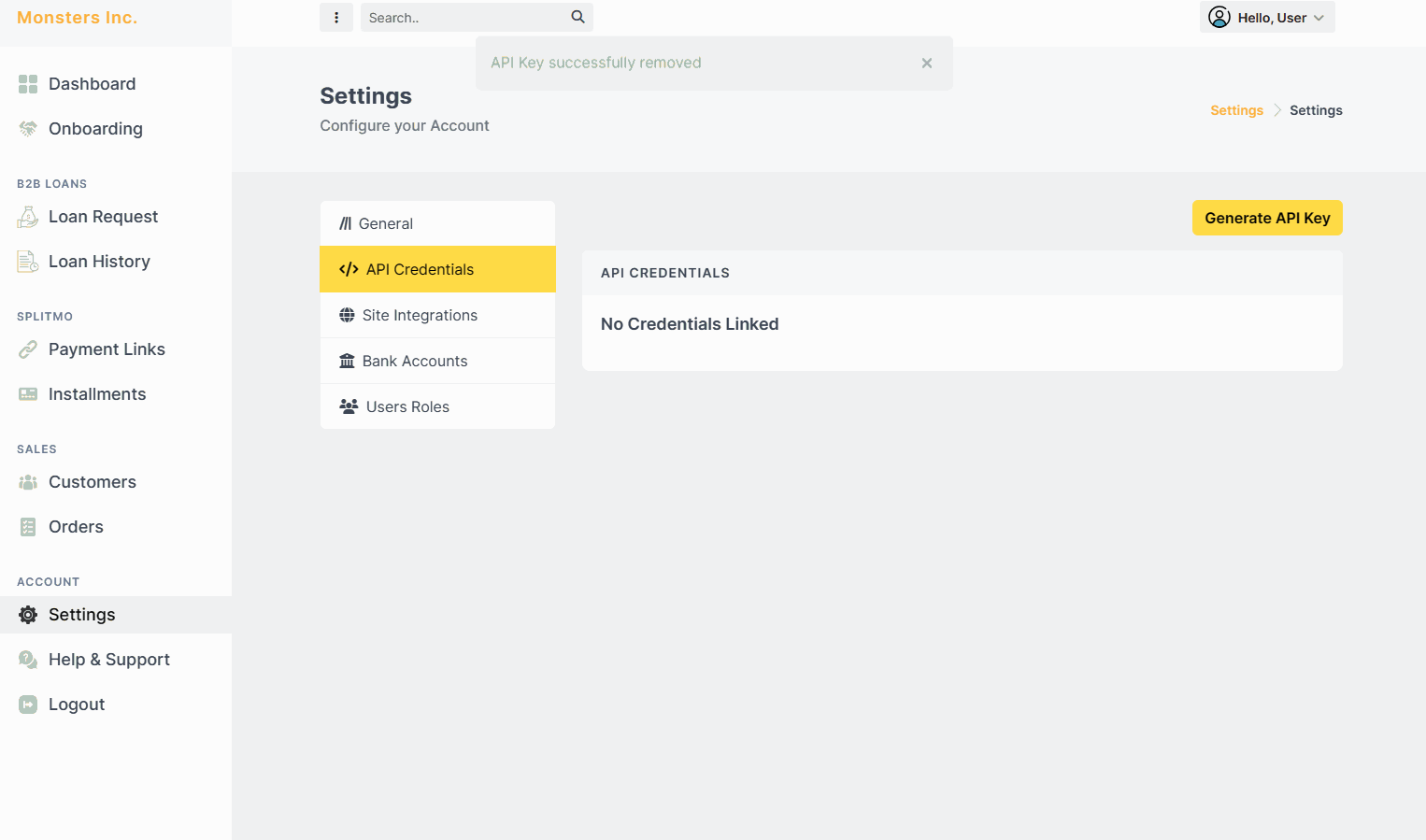Select the Settings gear icon
1426x840 pixels.
click(x=28, y=614)
